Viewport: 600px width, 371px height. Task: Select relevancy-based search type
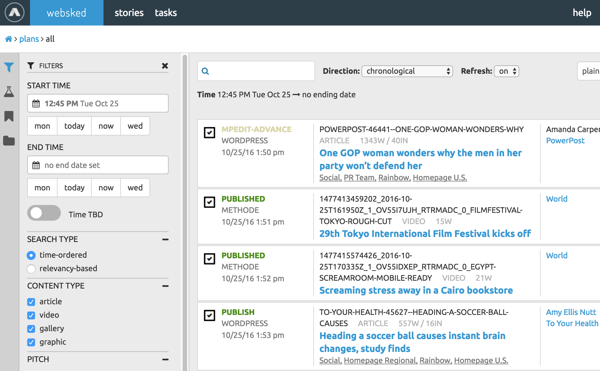(31, 268)
